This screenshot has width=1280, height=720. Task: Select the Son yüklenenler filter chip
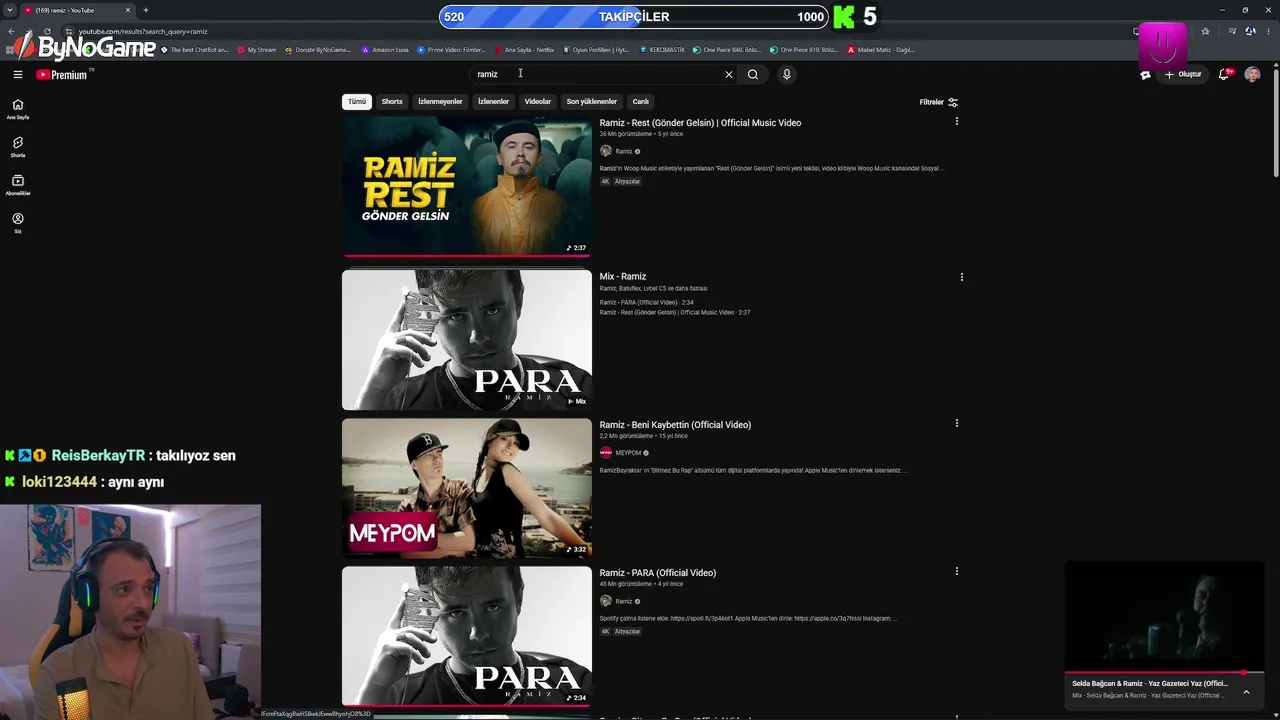click(x=592, y=101)
